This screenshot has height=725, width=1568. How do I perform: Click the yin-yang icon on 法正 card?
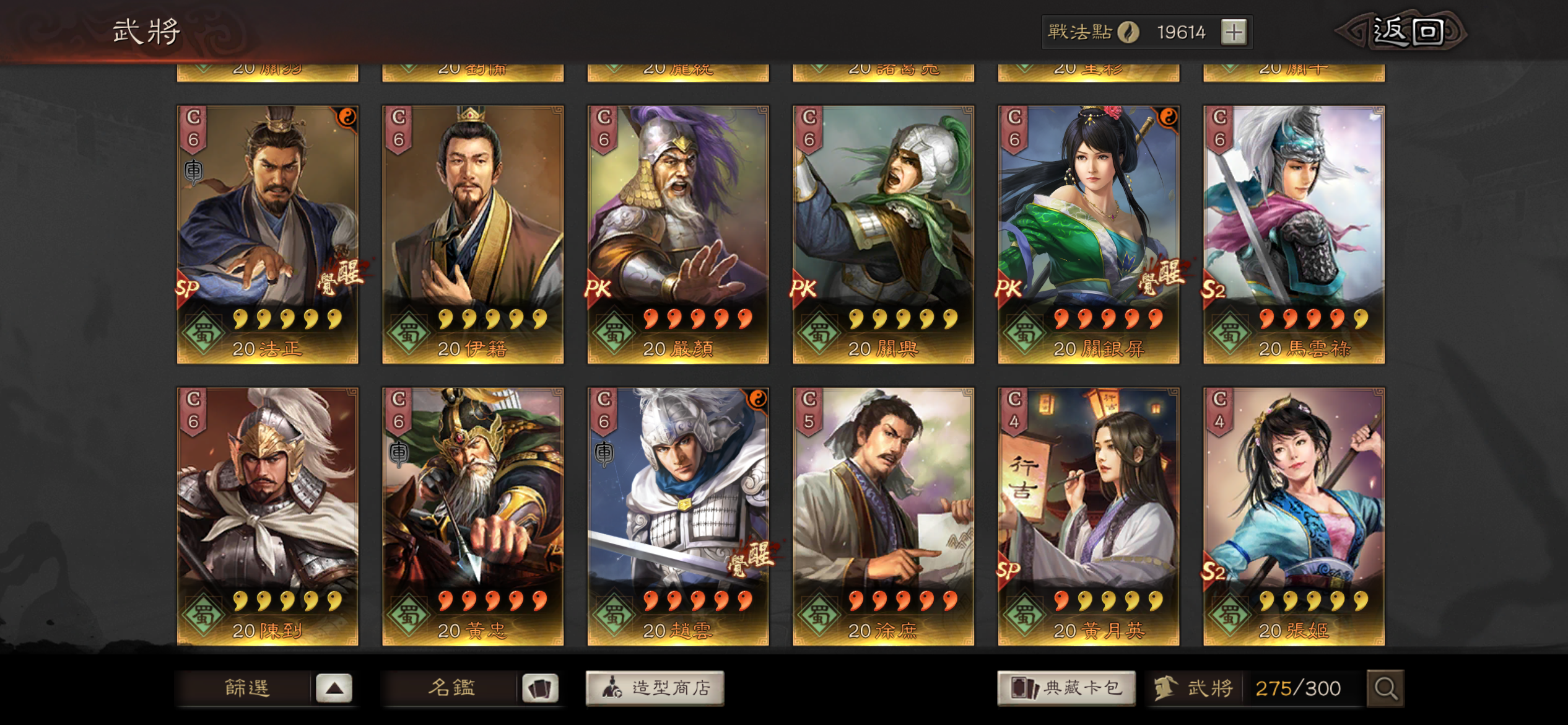pos(347,116)
